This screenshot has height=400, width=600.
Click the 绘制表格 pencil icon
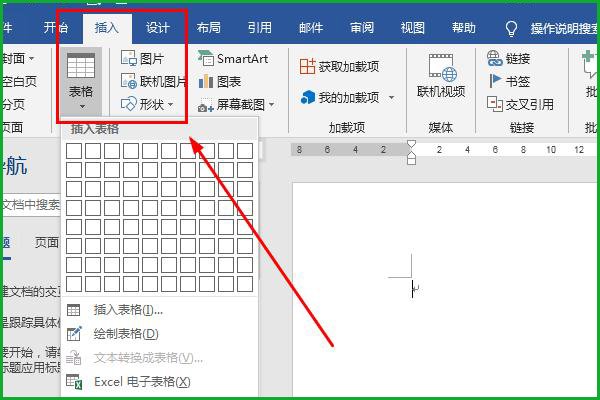tap(74, 334)
